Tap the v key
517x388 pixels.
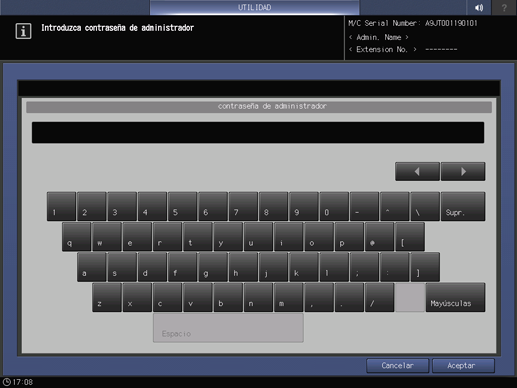pyautogui.click(x=198, y=297)
